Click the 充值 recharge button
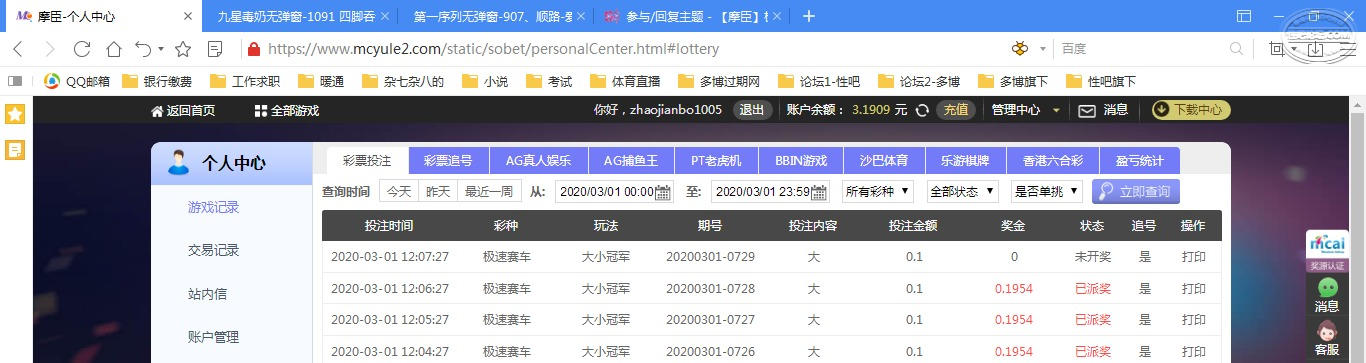This screenshot has width=1366, height=363. point(956,111)
